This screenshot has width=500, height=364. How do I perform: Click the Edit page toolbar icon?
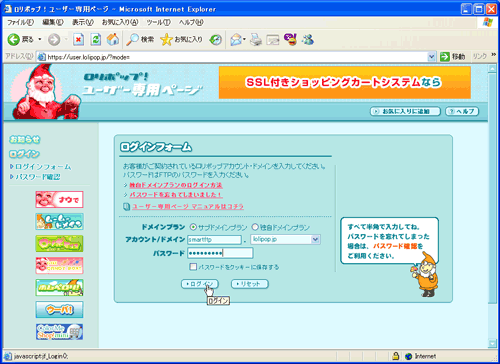tap(273, 40)
